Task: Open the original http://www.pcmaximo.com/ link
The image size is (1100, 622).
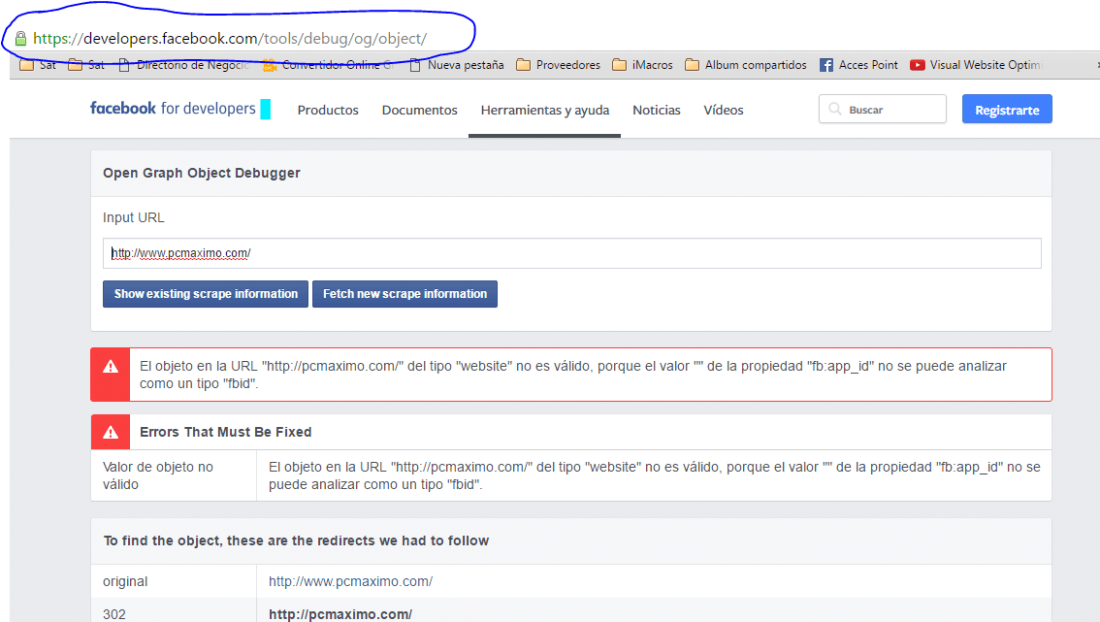Action: coord(351,581)
